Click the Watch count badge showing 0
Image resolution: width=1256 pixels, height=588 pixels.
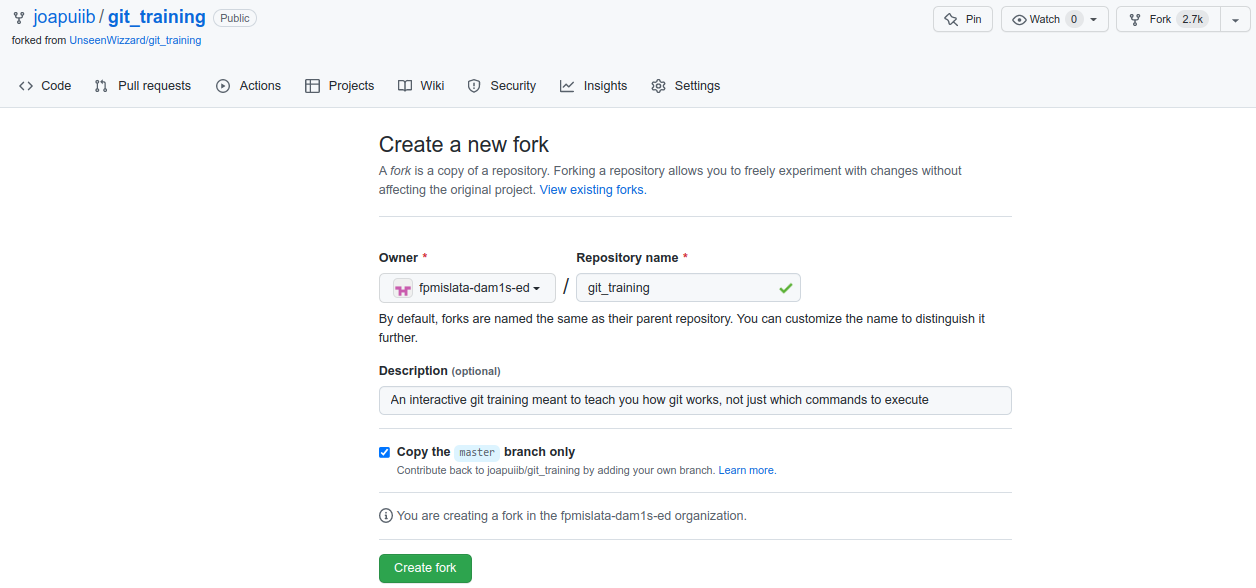click(x=1074, y=19)
